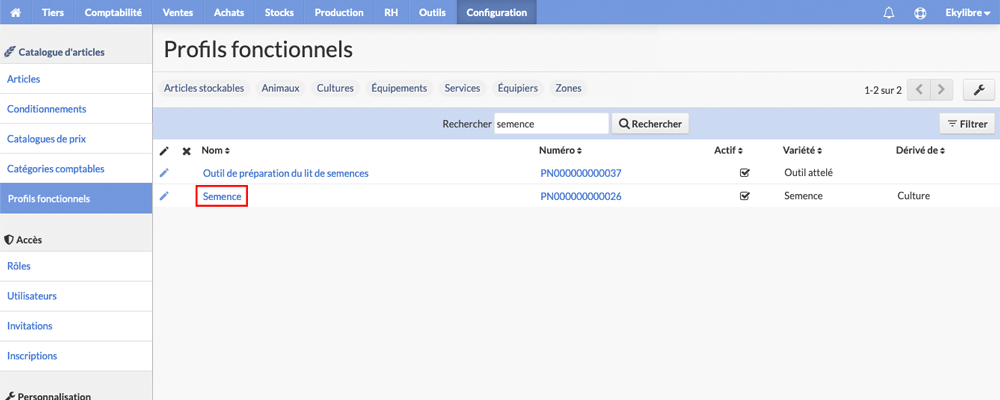Open number PN000000000026 link

[x=581, y=196]
